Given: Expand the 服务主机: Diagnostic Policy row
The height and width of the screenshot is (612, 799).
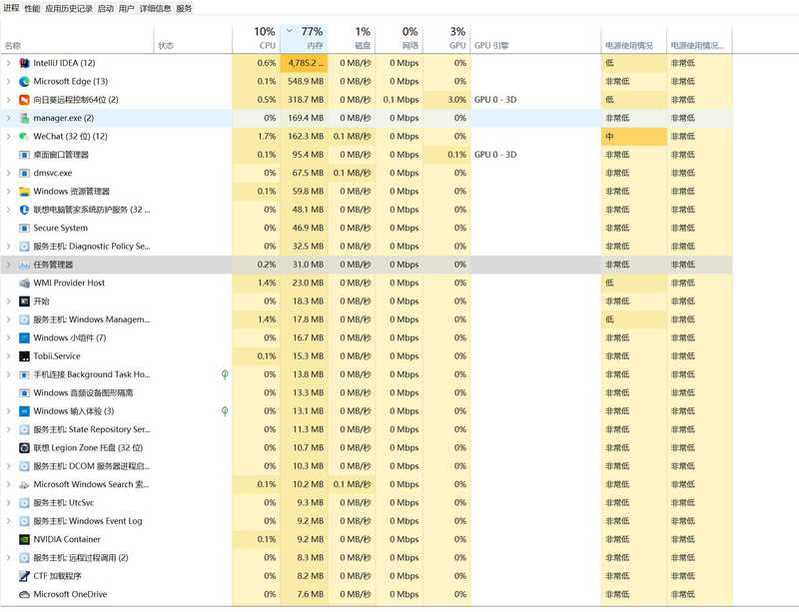Looking at the screenshot, I should pos(8,247).
